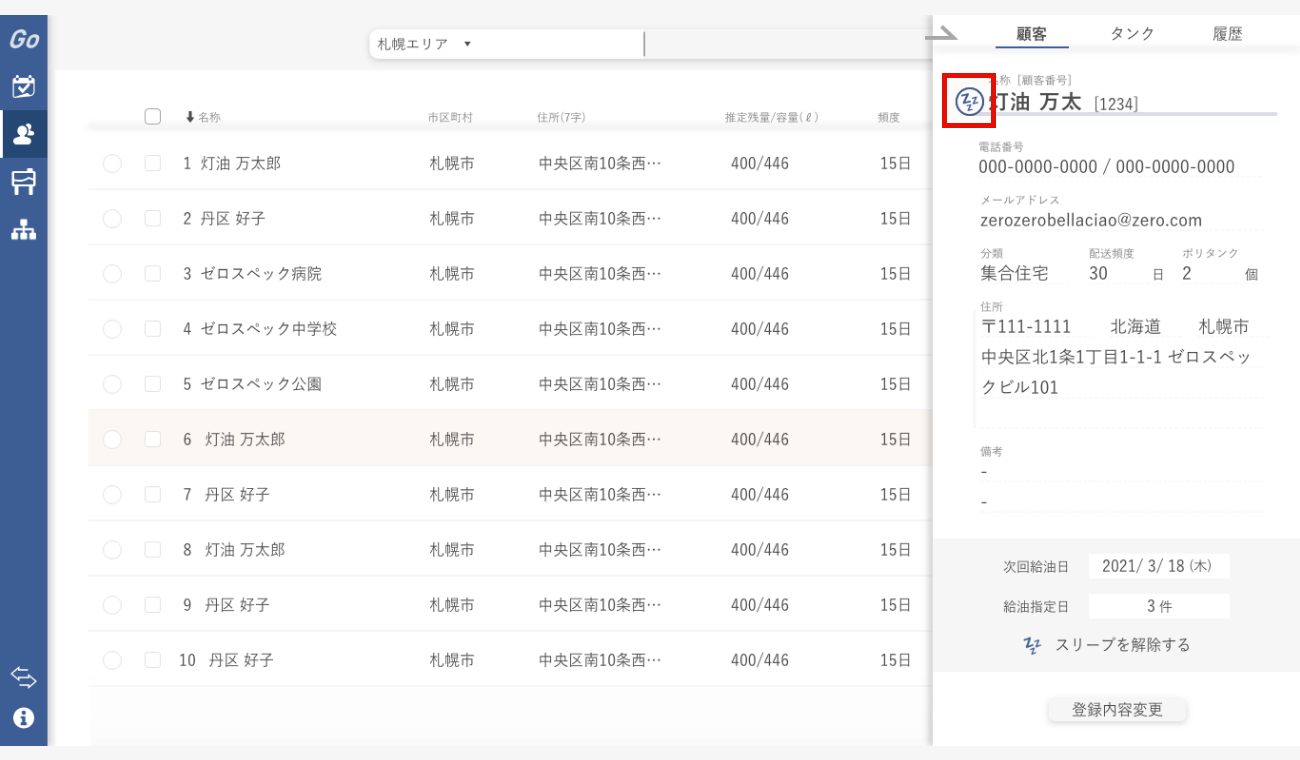
Task: Click address 中央区南10条西… in row 9
Action: point(600,605)
